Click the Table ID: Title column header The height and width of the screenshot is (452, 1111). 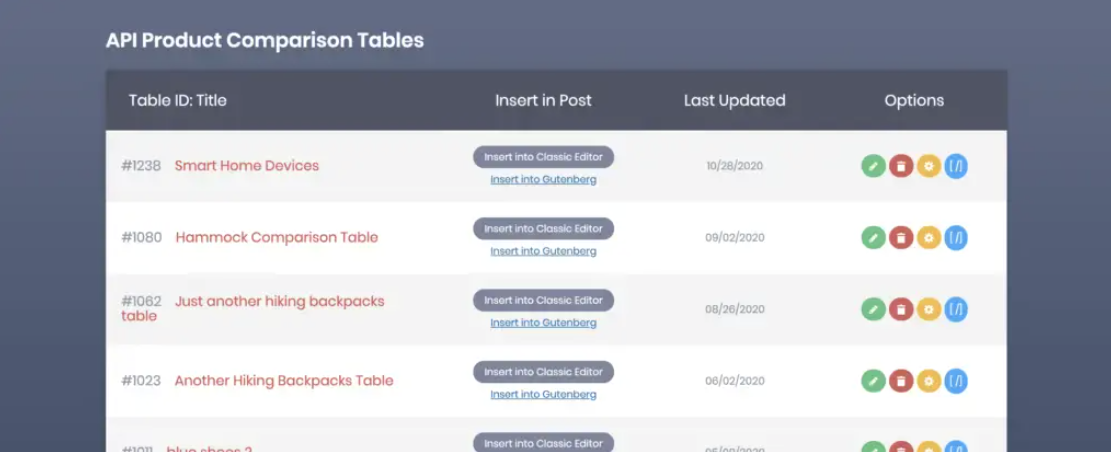pos(177,100)
